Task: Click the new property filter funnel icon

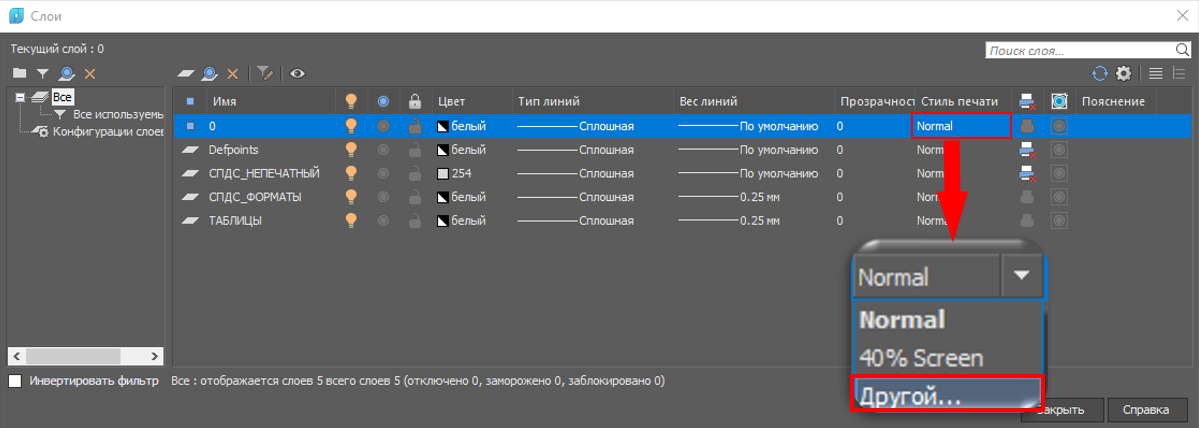Action: point(42,73)
